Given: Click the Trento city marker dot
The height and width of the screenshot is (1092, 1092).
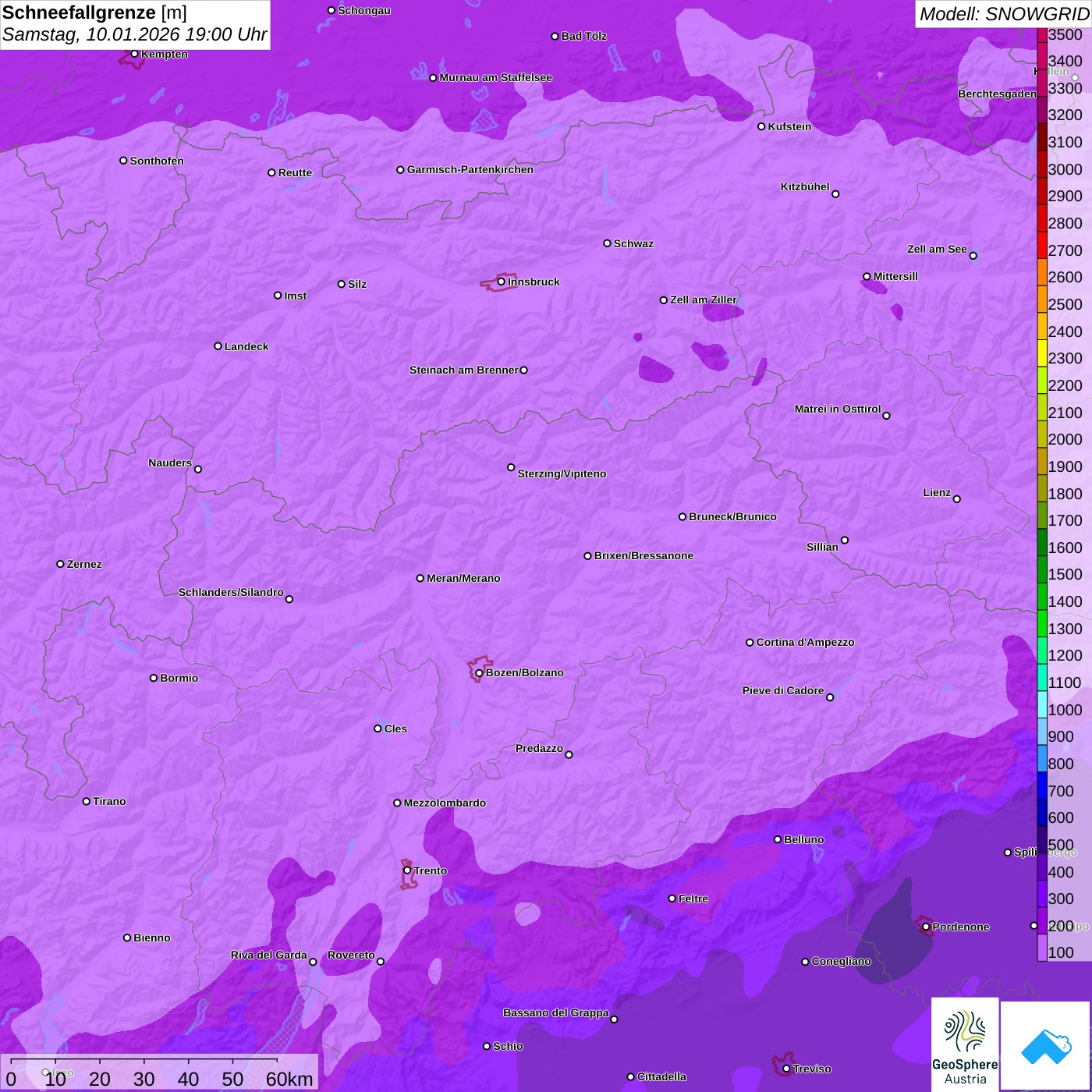Looking at the screenshot, I should (x=407, y=870).
